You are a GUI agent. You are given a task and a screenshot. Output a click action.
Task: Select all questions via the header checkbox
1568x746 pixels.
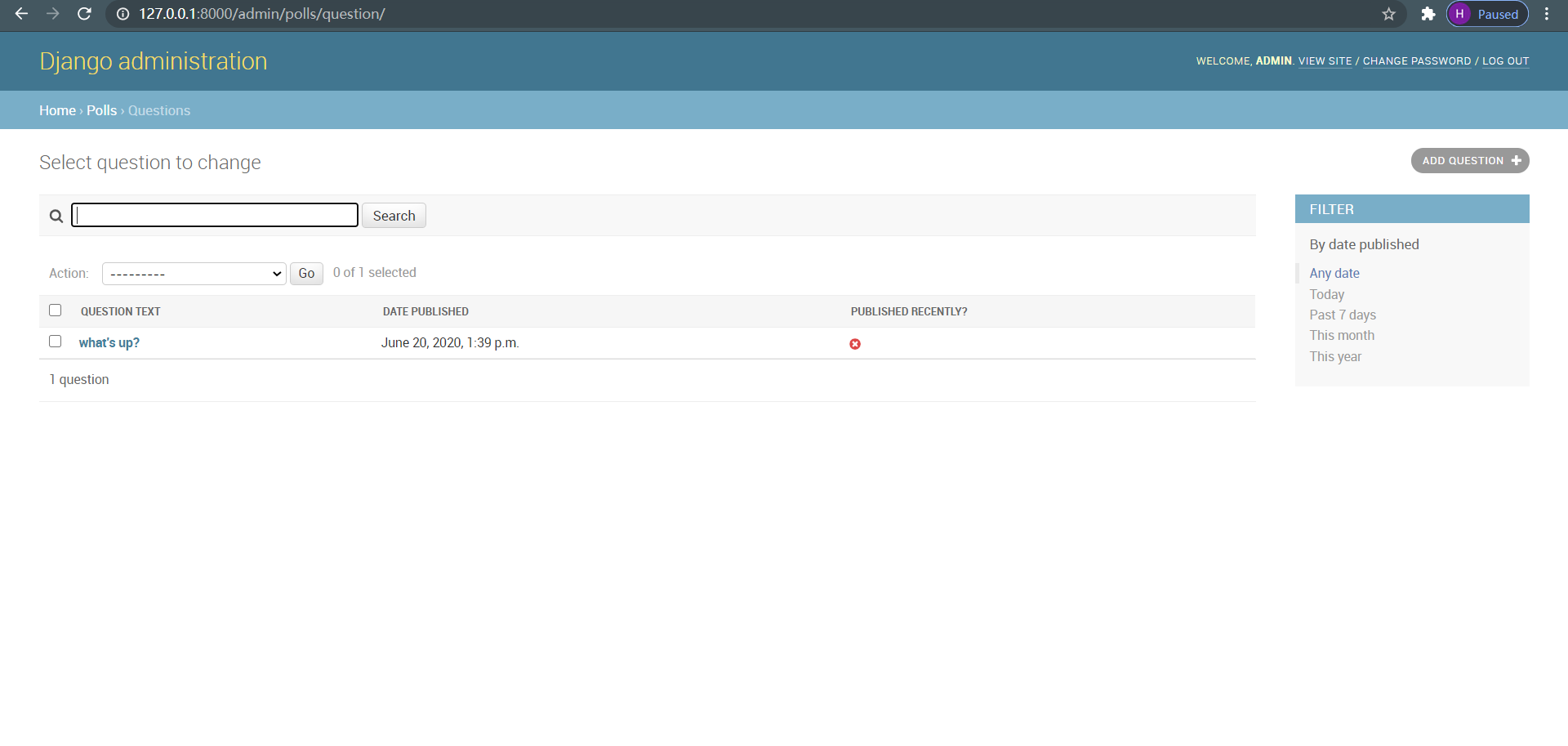click(x=56, y=310)
